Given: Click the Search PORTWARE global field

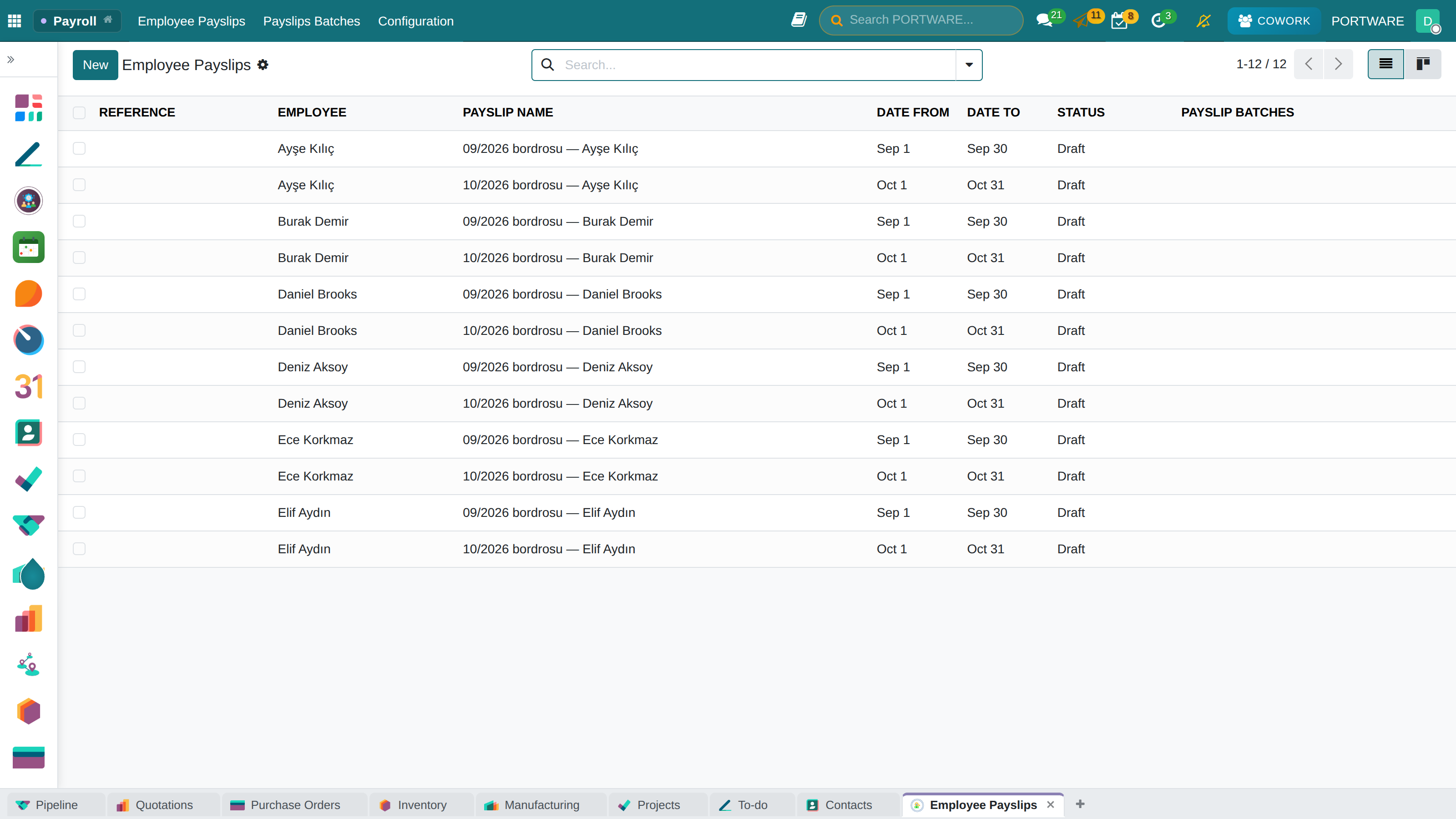Looking at the screenshot, I should pos(921,20).
